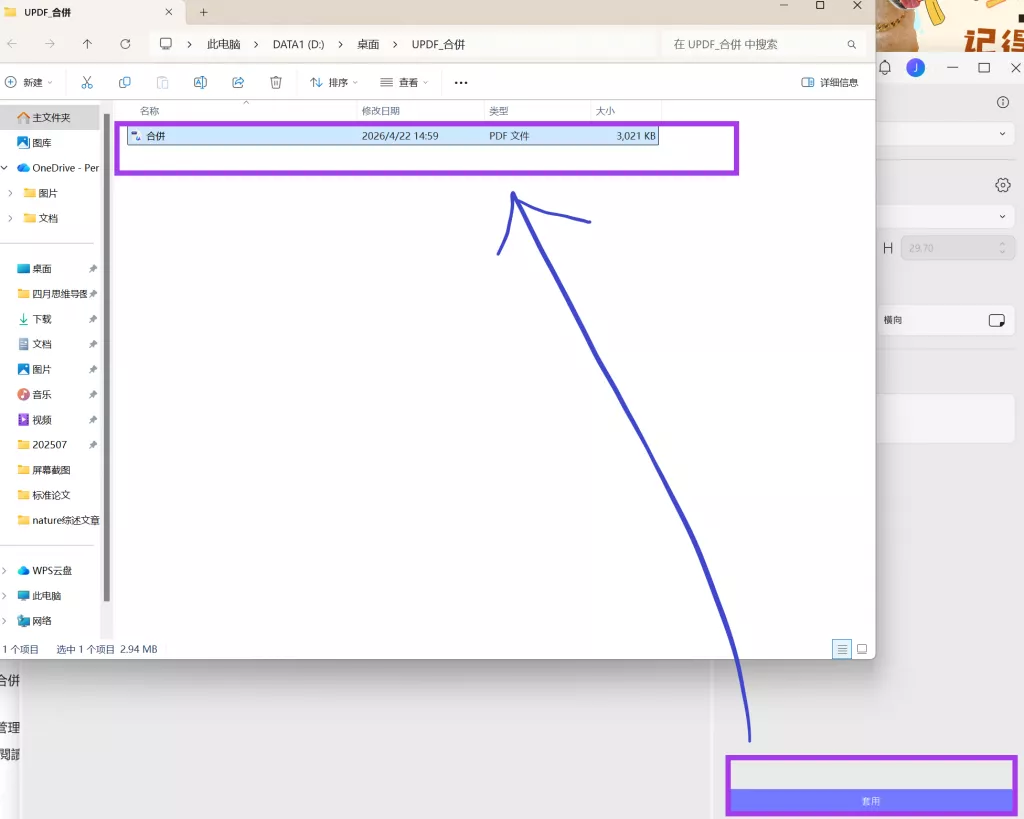This screenshot has width=1024, height=819.
Task: Sort by 名称 column header
Action: pyautogui.click(x=150, y=111)
